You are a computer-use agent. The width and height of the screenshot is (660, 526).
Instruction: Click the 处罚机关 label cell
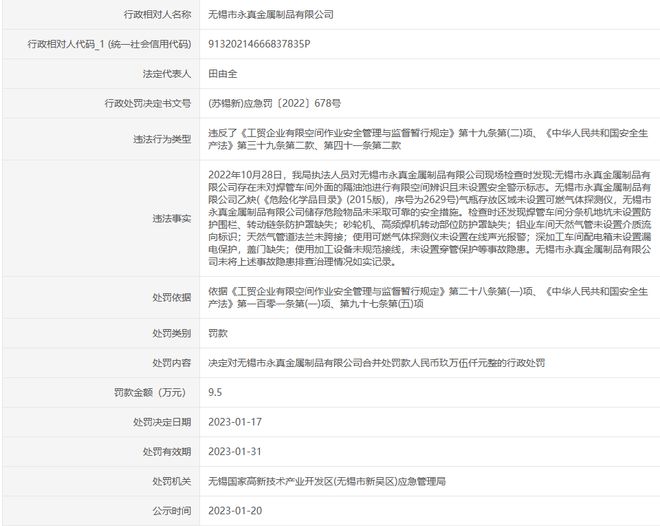(169, 479)
